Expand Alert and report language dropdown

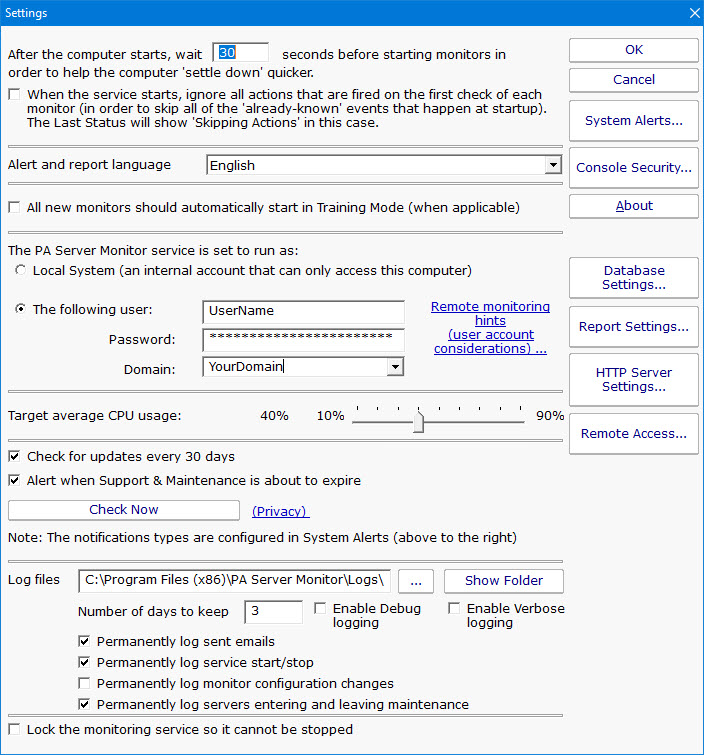point(552,166)
